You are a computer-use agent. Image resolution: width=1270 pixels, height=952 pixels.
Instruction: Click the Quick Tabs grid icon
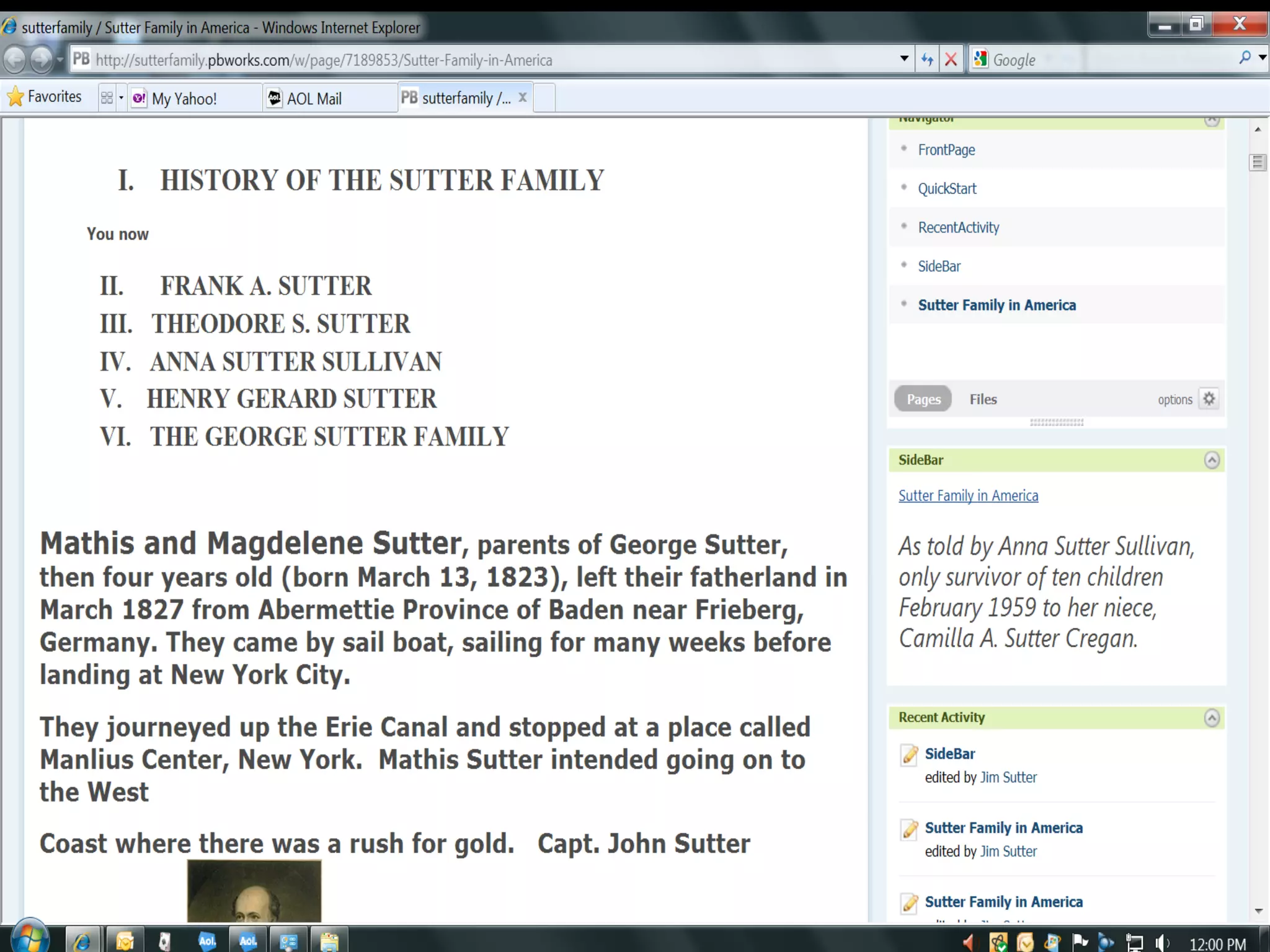[107, 98]
